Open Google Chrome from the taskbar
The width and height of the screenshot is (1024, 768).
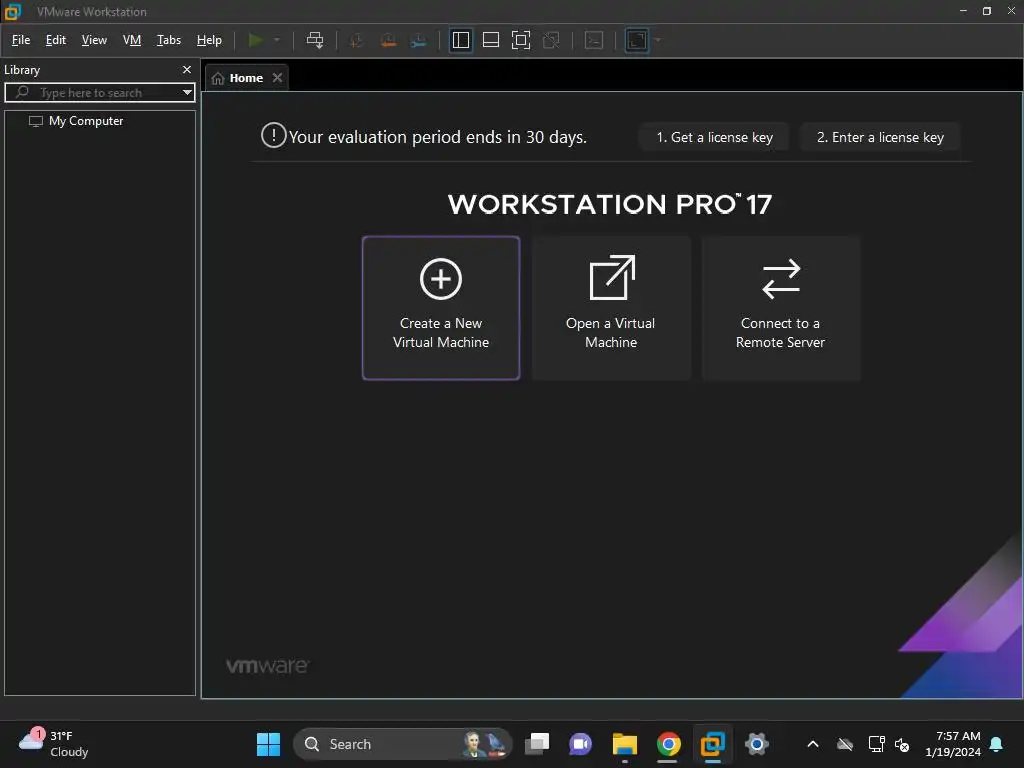tap(669, 744)
